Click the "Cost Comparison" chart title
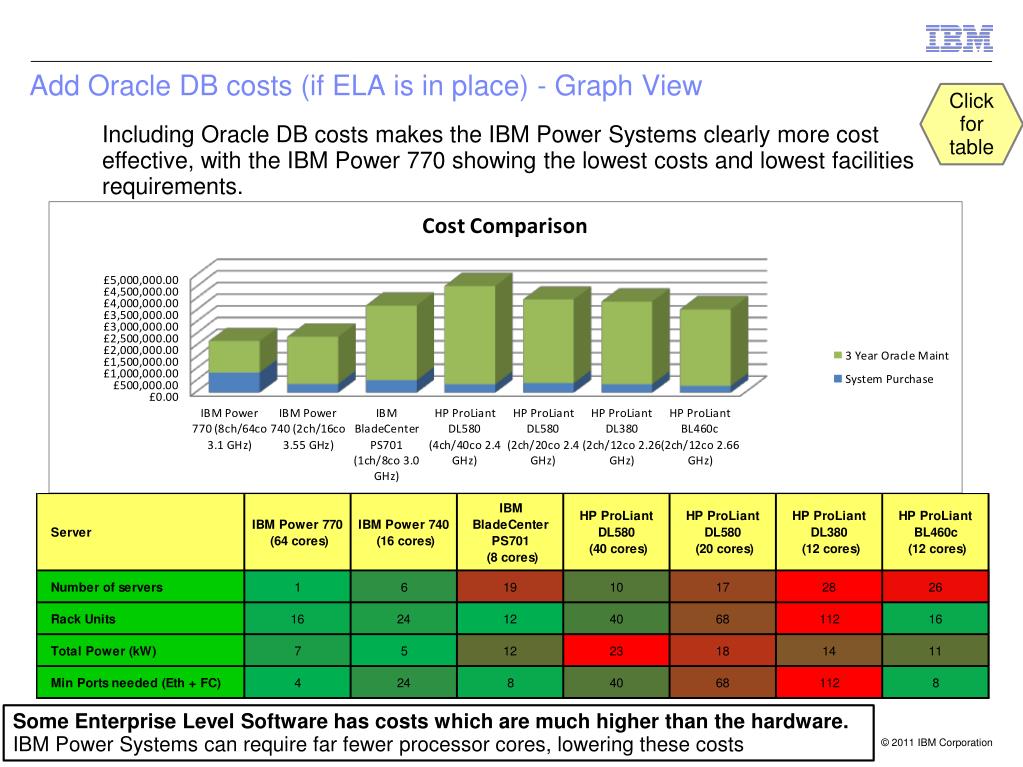Screen dimensions: 1023x767 504,226
